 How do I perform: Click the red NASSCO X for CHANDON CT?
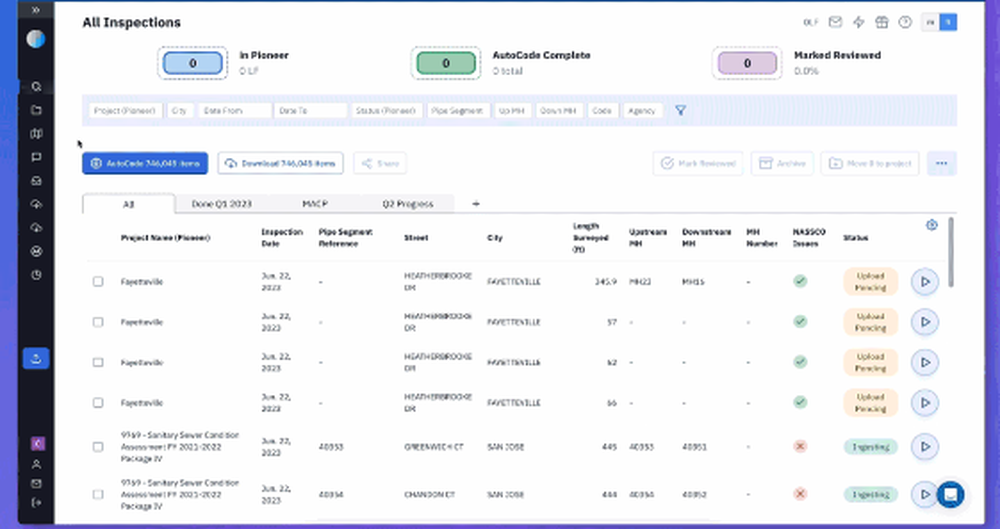click(800, 494)
